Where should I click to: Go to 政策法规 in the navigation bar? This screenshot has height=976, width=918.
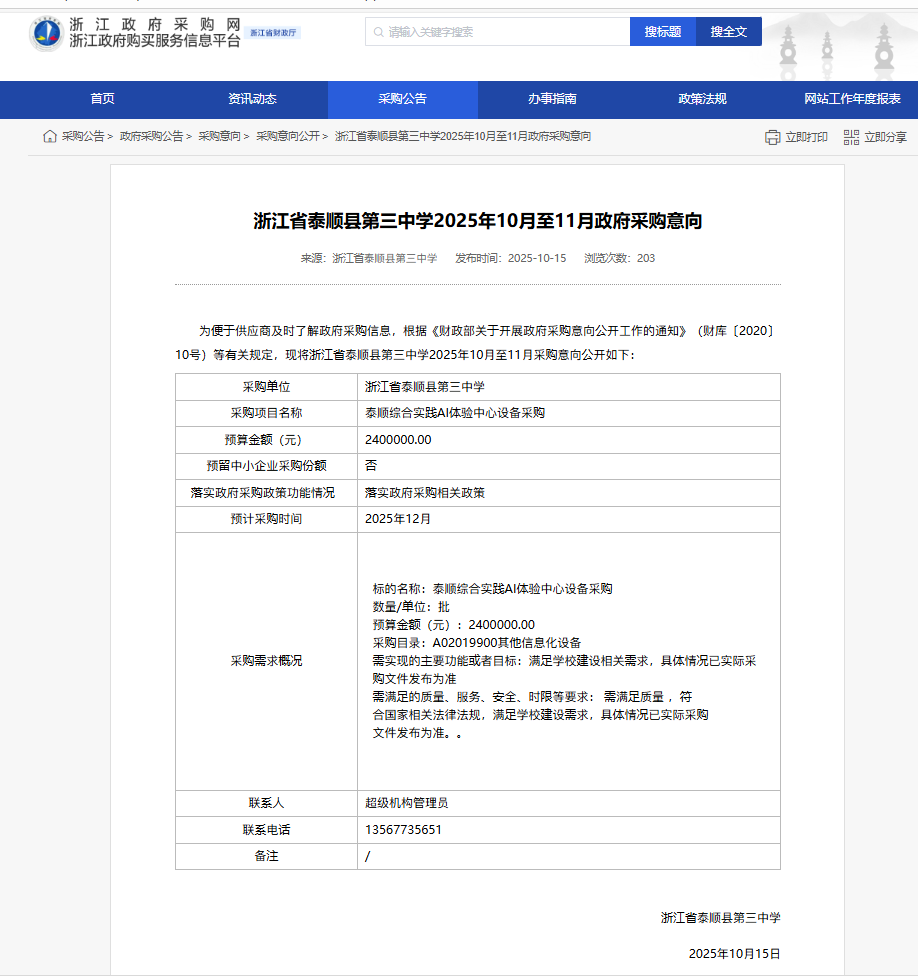point(702,99)
